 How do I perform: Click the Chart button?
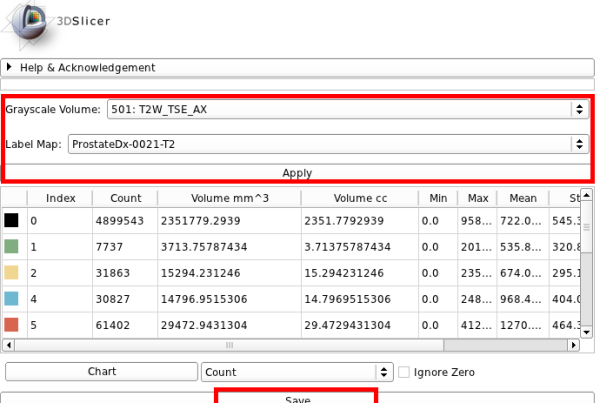[101, 372]
